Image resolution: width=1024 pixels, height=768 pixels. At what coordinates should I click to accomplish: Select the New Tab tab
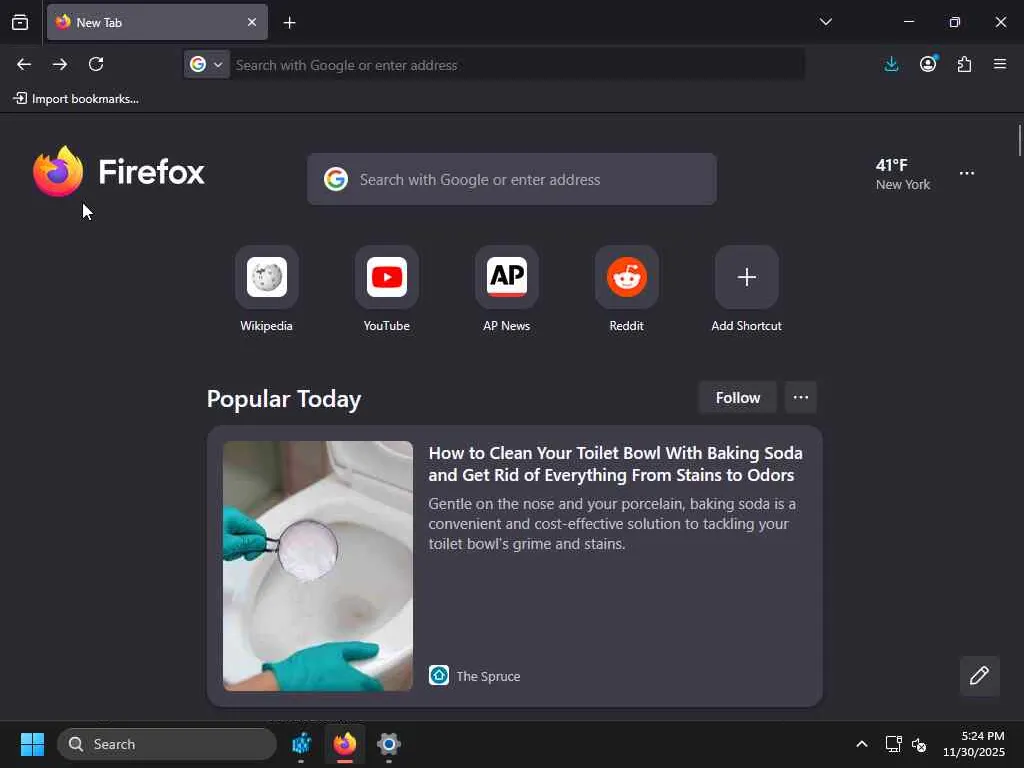pos(157,22)
